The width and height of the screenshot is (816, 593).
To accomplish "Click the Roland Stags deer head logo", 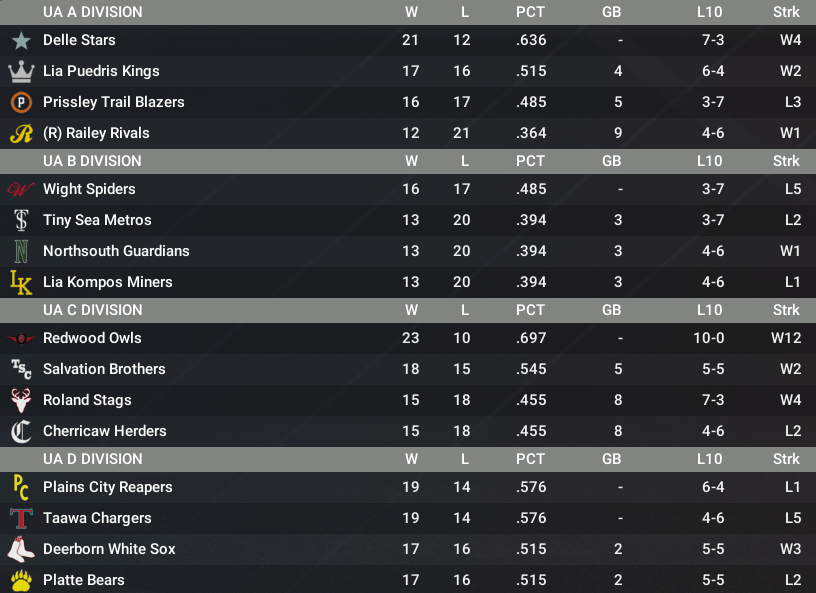I will pyautogui.click(x=21, y=400).
